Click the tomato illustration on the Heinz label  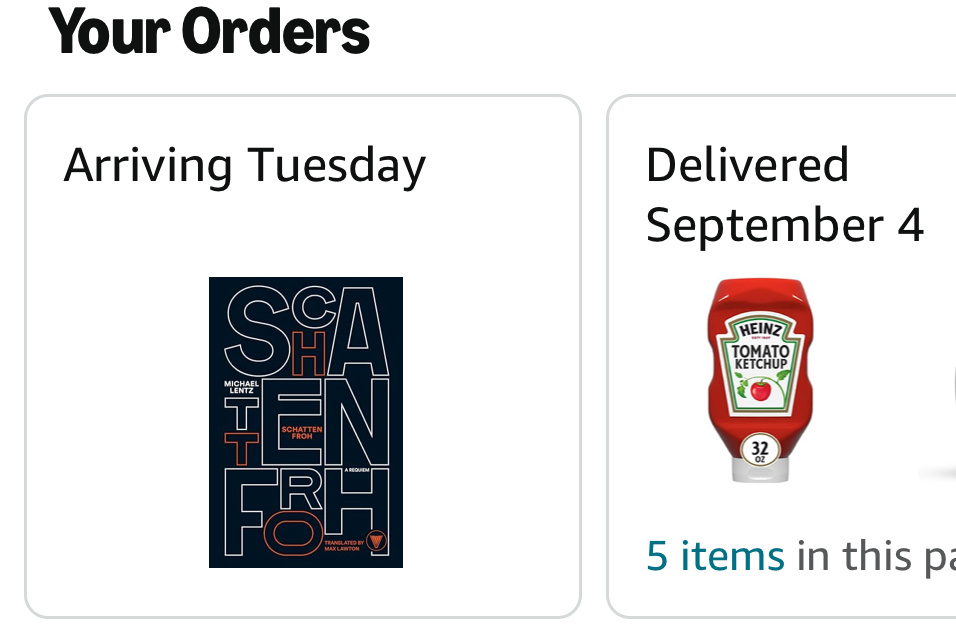point(760,390)
